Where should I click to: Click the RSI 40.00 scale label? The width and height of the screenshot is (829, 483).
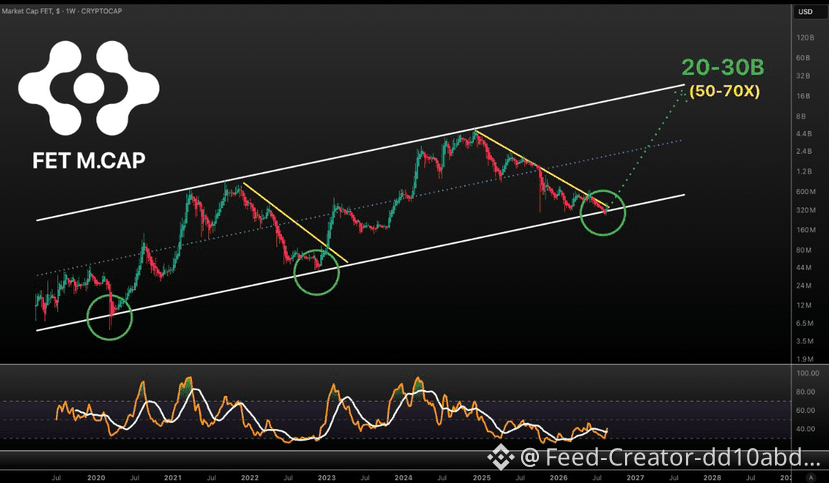pyautogui.click(x=805, y=429)
